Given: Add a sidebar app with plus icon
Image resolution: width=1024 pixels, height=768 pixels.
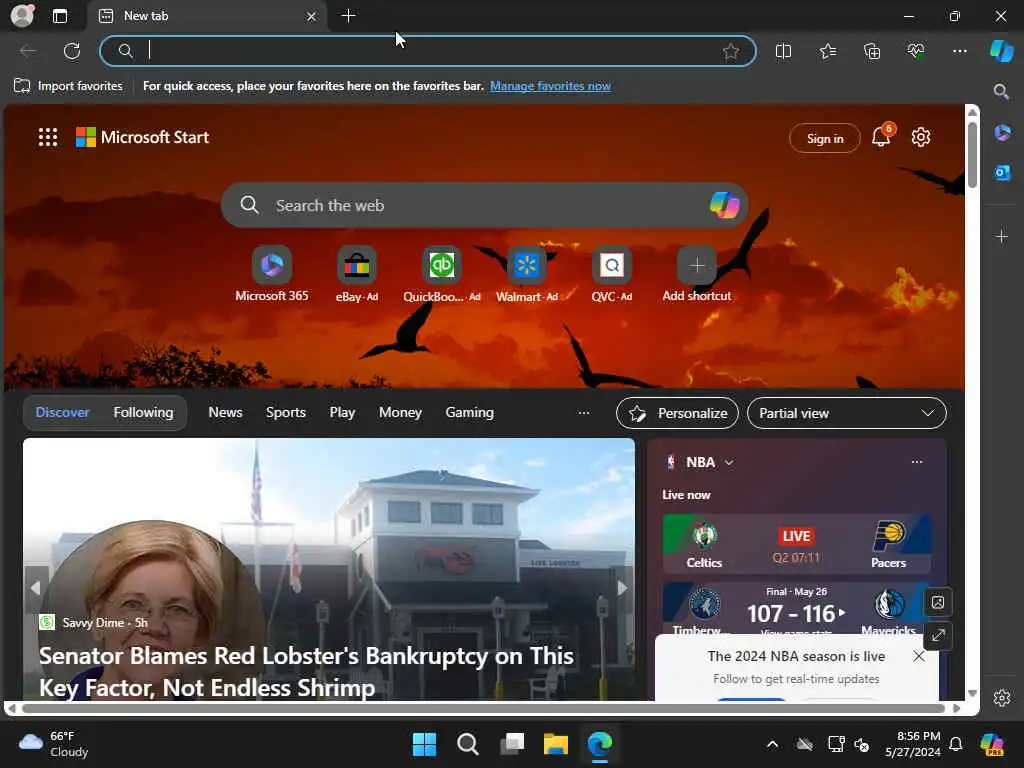Looking at the screenshot, I should click(x=1002, y=236).
